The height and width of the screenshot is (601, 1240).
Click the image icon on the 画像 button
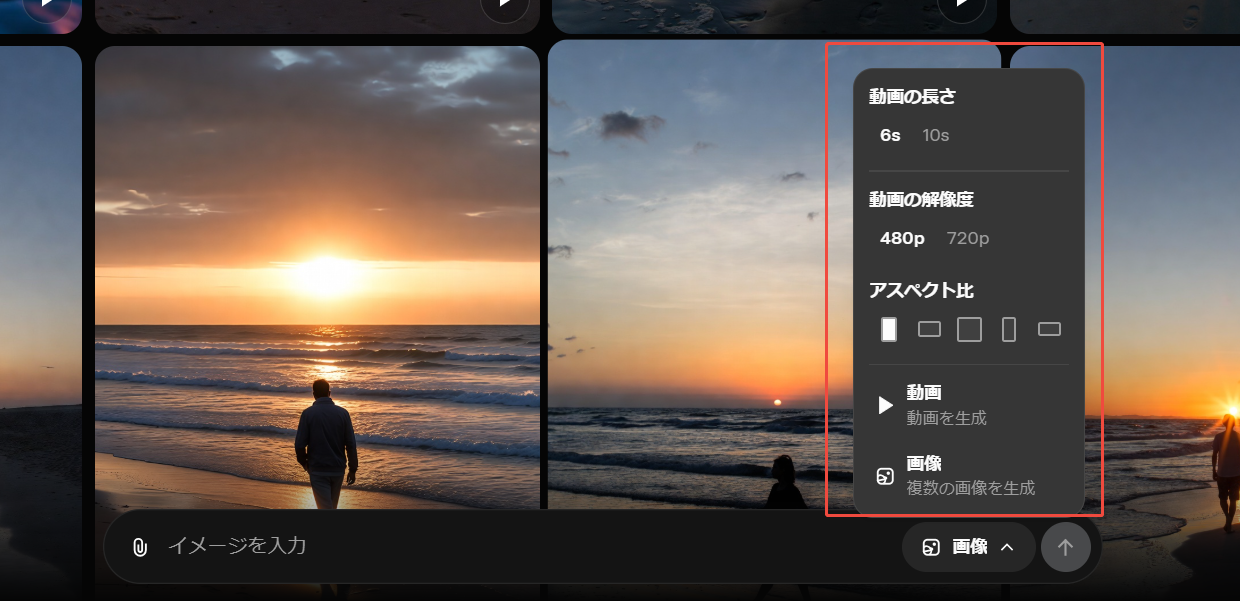(931, 547)
